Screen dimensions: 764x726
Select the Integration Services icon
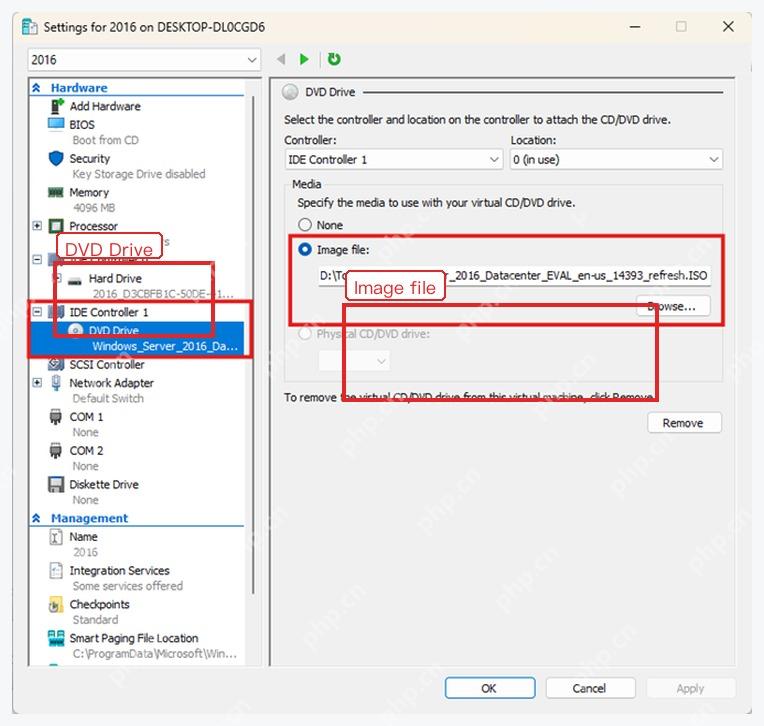pos(56,571)
